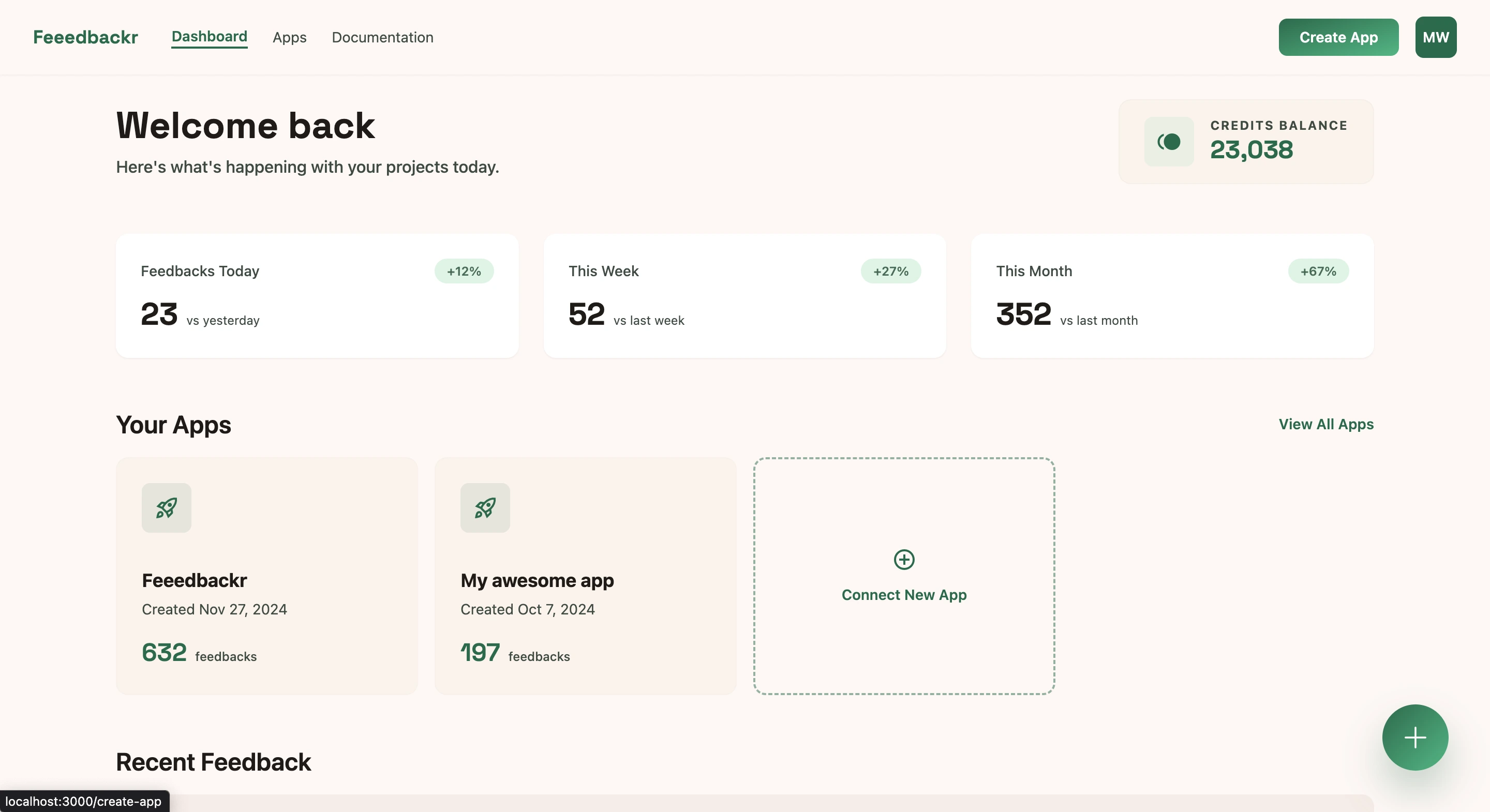Click the Feeedbackr logo in the header
The height and width of the screenshot is (812, 1490).
pyautogui.click(x=85, y=36)
